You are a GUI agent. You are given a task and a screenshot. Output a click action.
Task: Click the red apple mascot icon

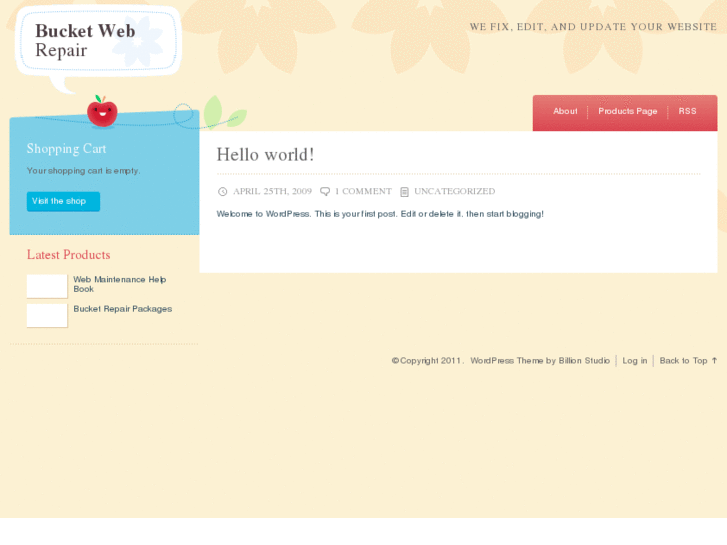pos(102,111)
